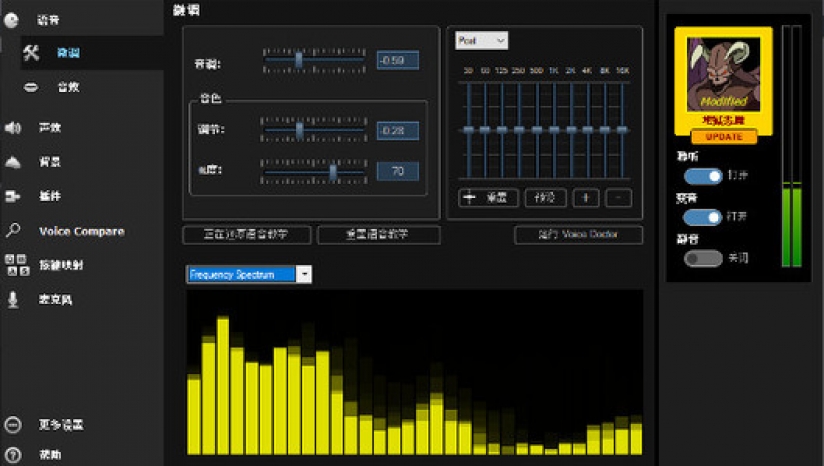Click the circled-minus more settings icon
Image resolution: width=824 pixels, height=466 pixels.
13,424
